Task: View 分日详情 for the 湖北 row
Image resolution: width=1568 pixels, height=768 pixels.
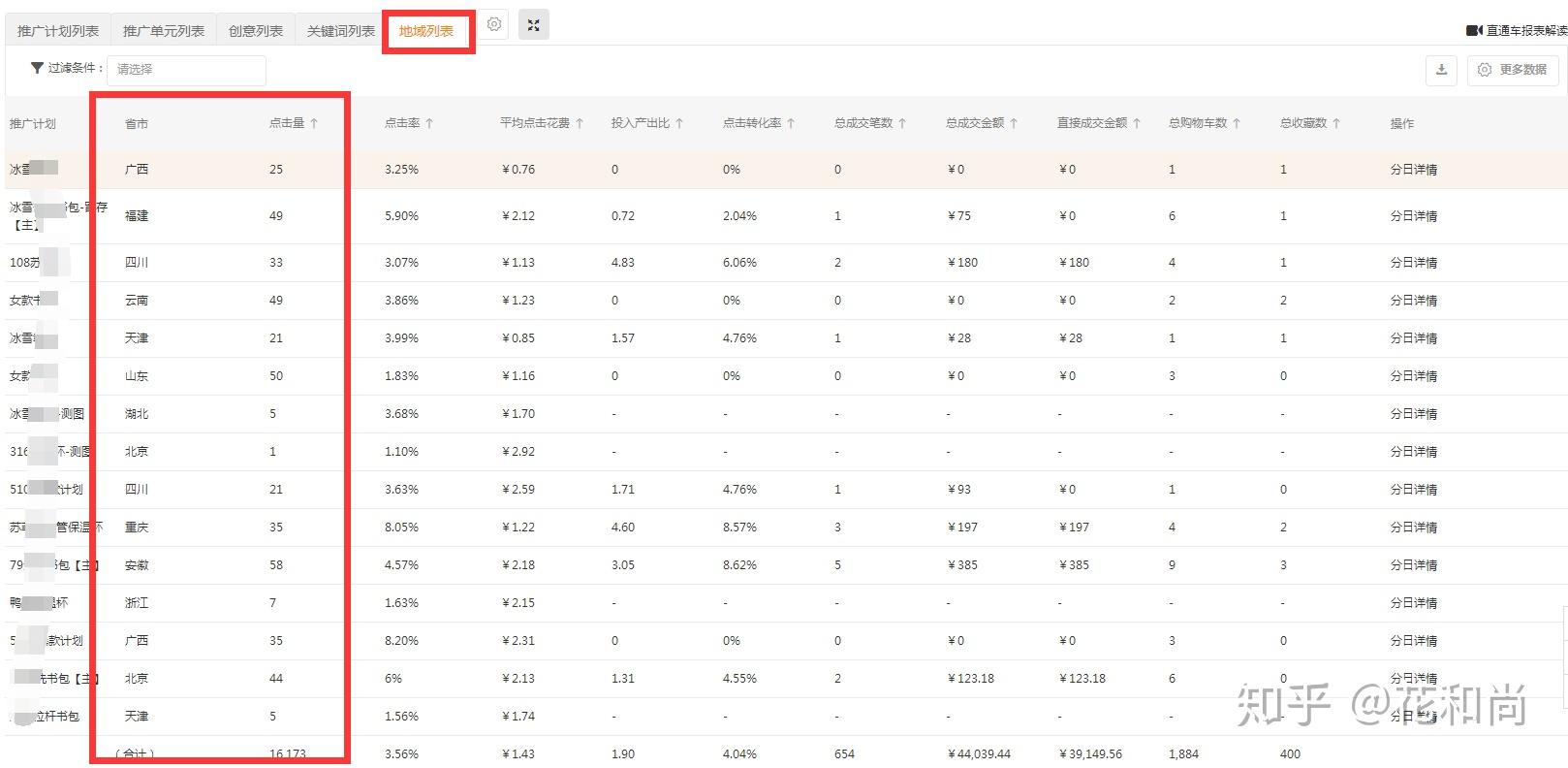Action: tap(1414, 414)
